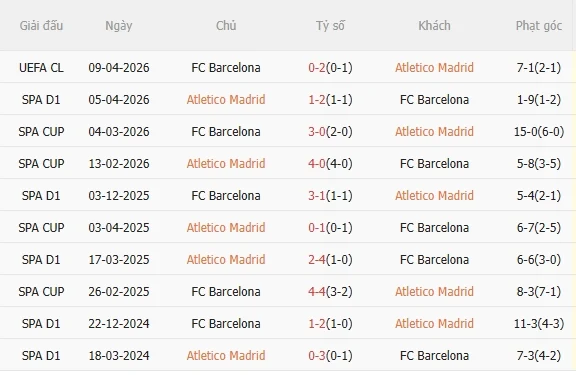The height and width of the screenshot is (375, 576).
Task: Click the SPA CUP label on 04-03-2026 row
Action: pos(41,131)
